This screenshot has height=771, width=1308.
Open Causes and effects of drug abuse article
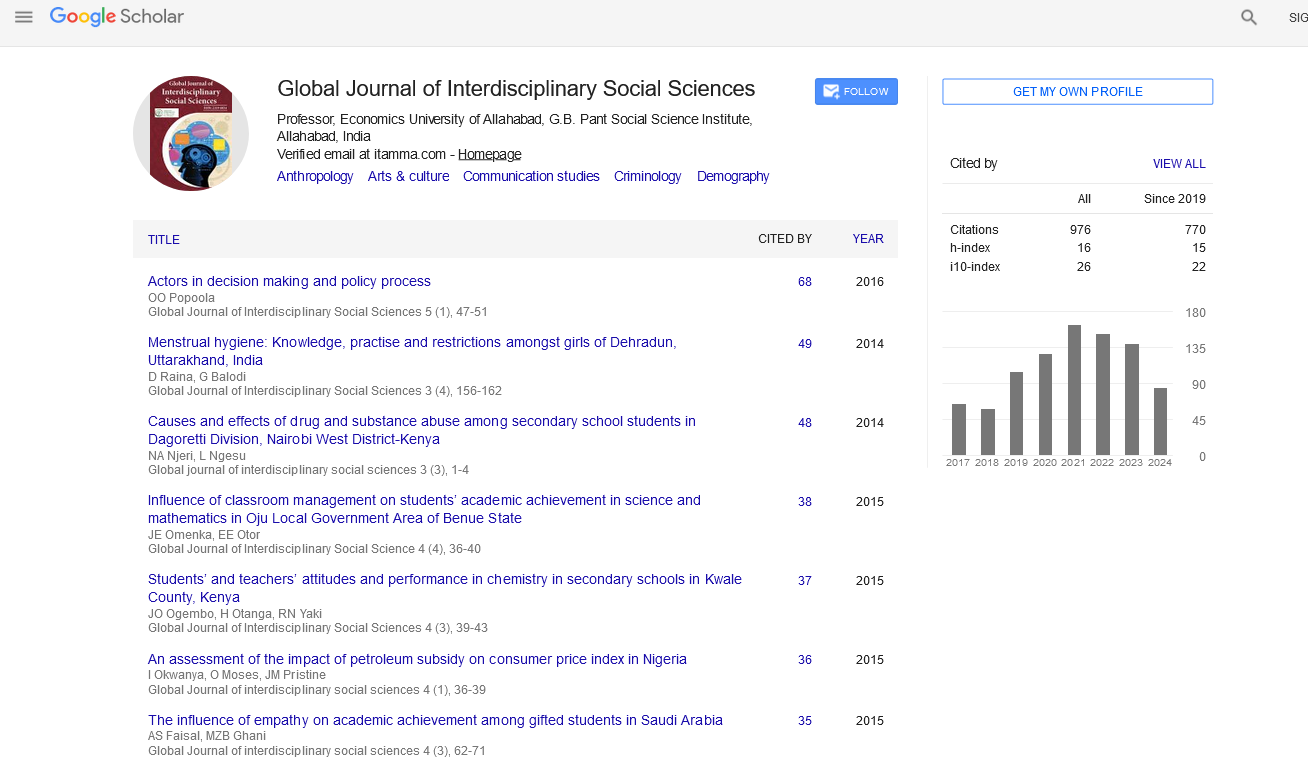(x=422, y=430)
